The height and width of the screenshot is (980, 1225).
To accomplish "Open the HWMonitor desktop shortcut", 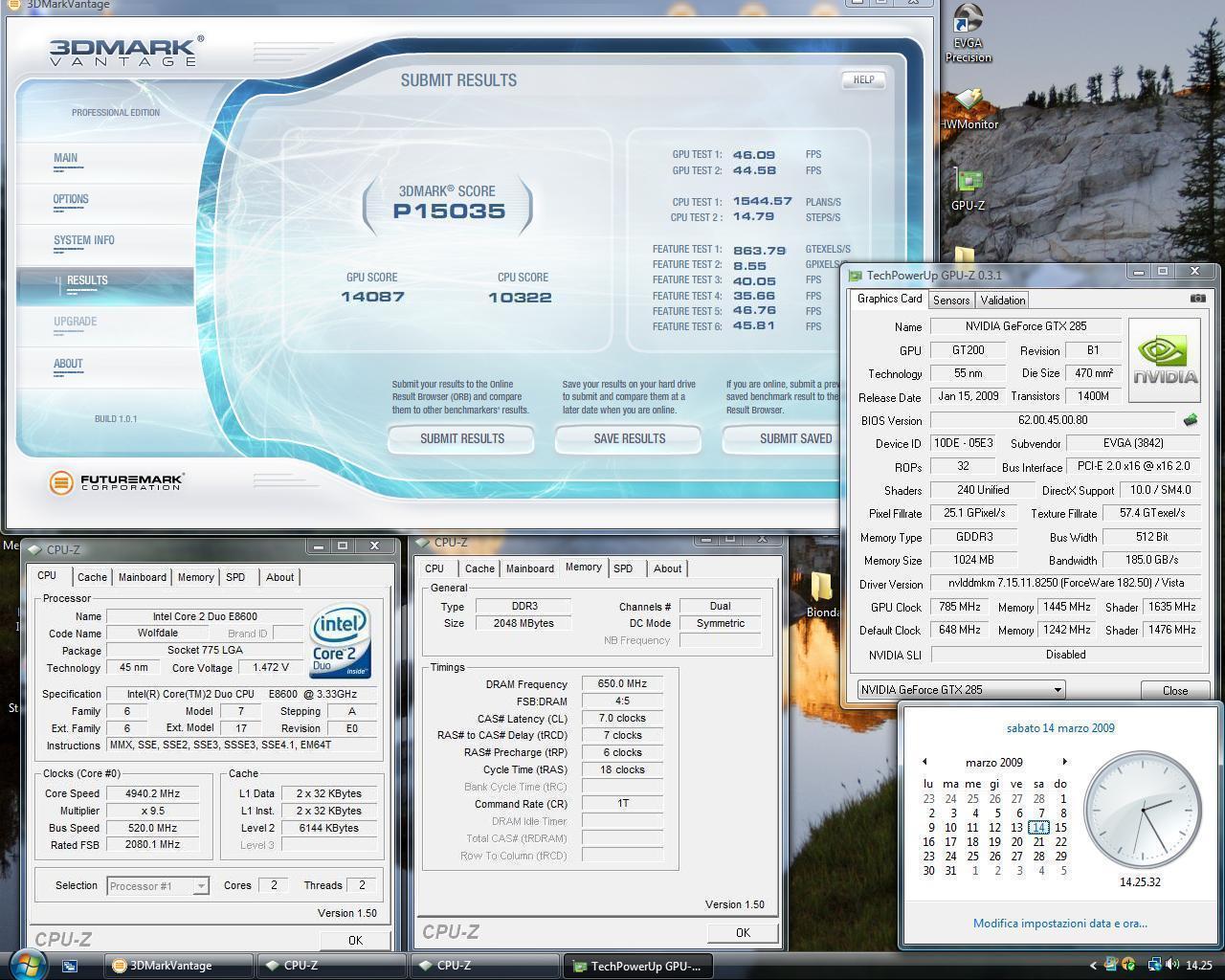I will click(x=969, y=109).
